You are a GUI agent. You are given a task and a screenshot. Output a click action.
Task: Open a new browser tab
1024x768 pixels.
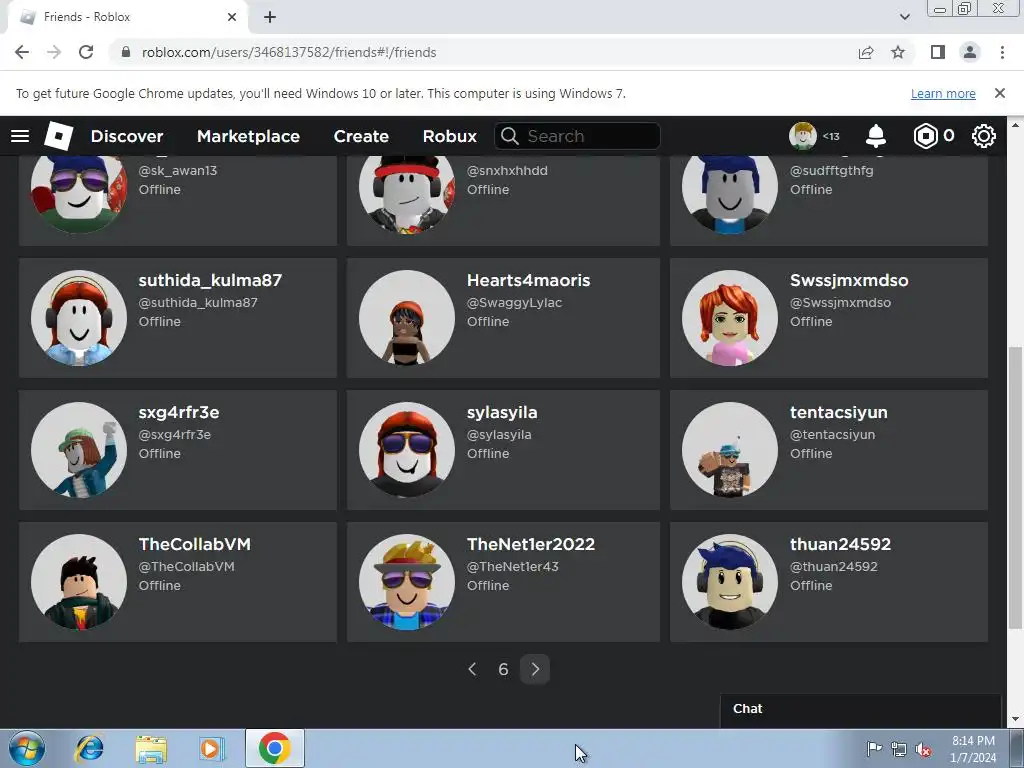tap(270, 17)
